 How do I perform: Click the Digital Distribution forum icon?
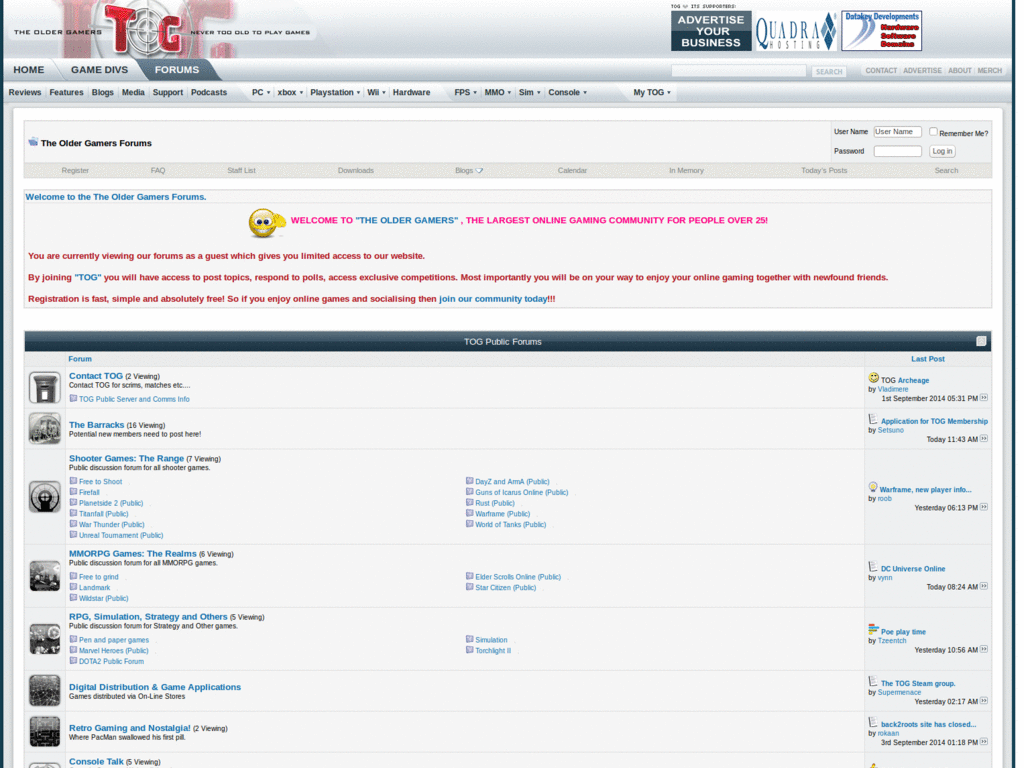(x=44, y=690)
